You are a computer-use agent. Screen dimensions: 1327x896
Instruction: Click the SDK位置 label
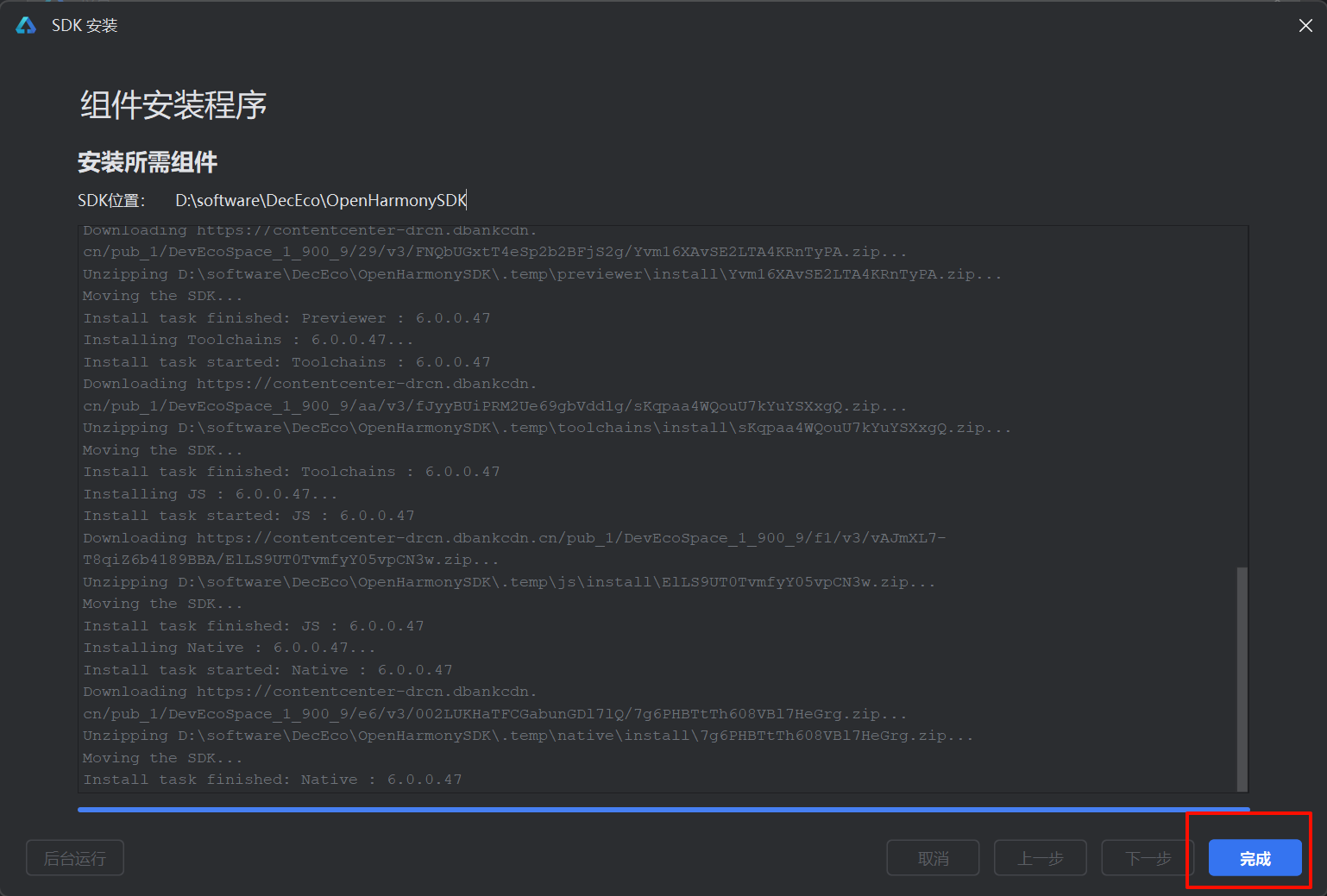click(x=111, y=200)
